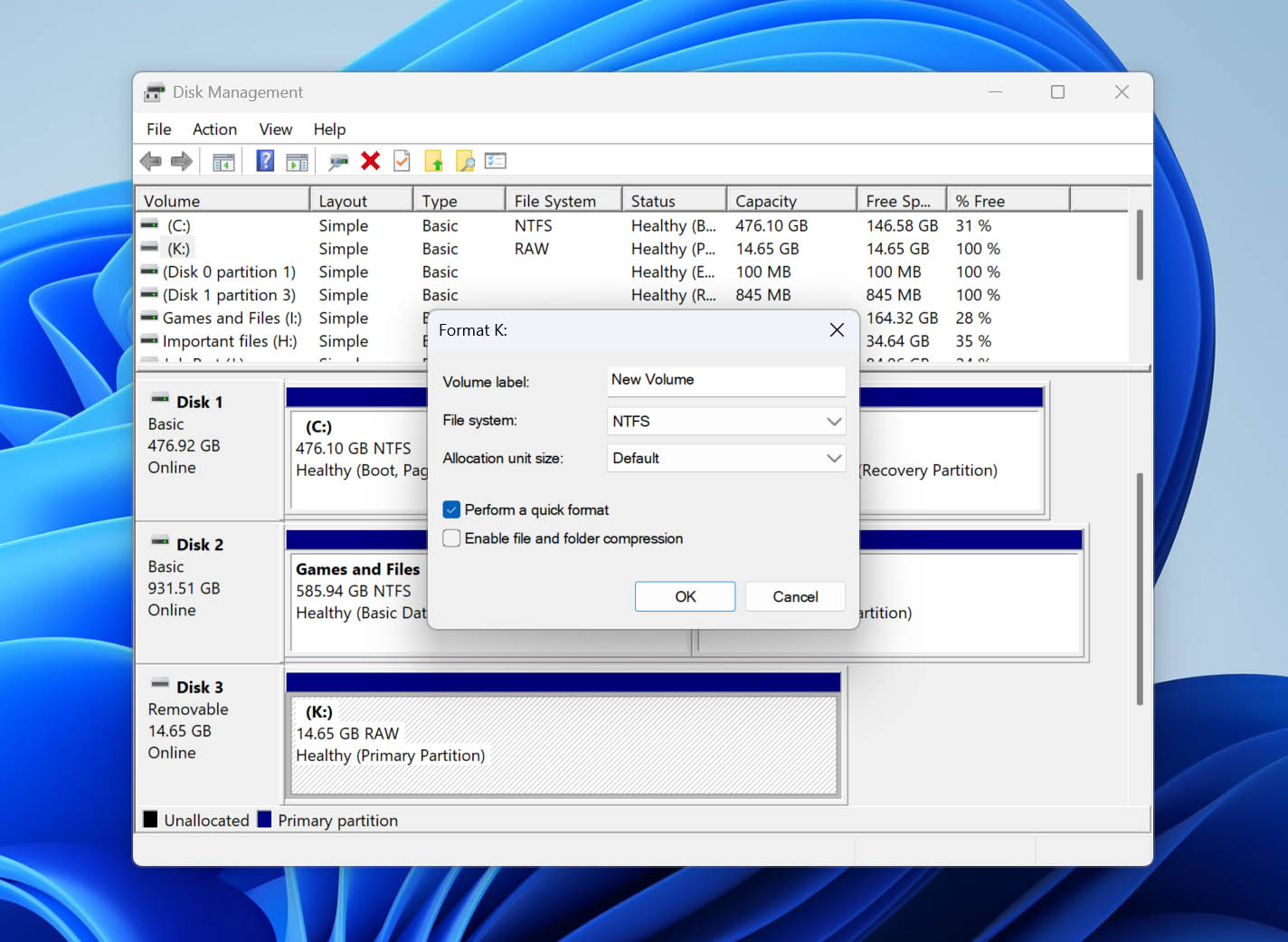
Task: Sort by the Capacity column header
Action: coord(791,200)
